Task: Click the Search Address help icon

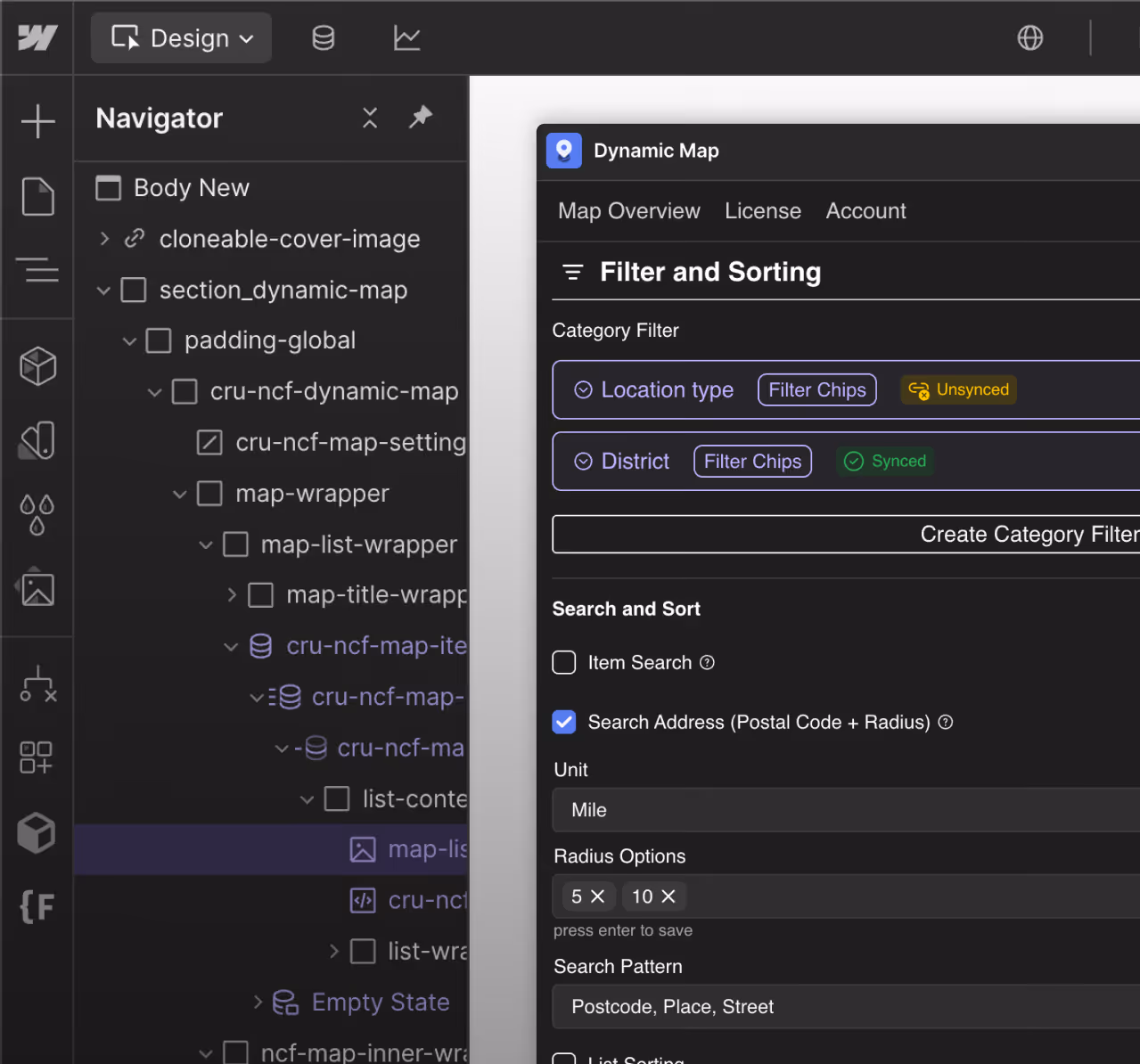Action: (946, 722)
